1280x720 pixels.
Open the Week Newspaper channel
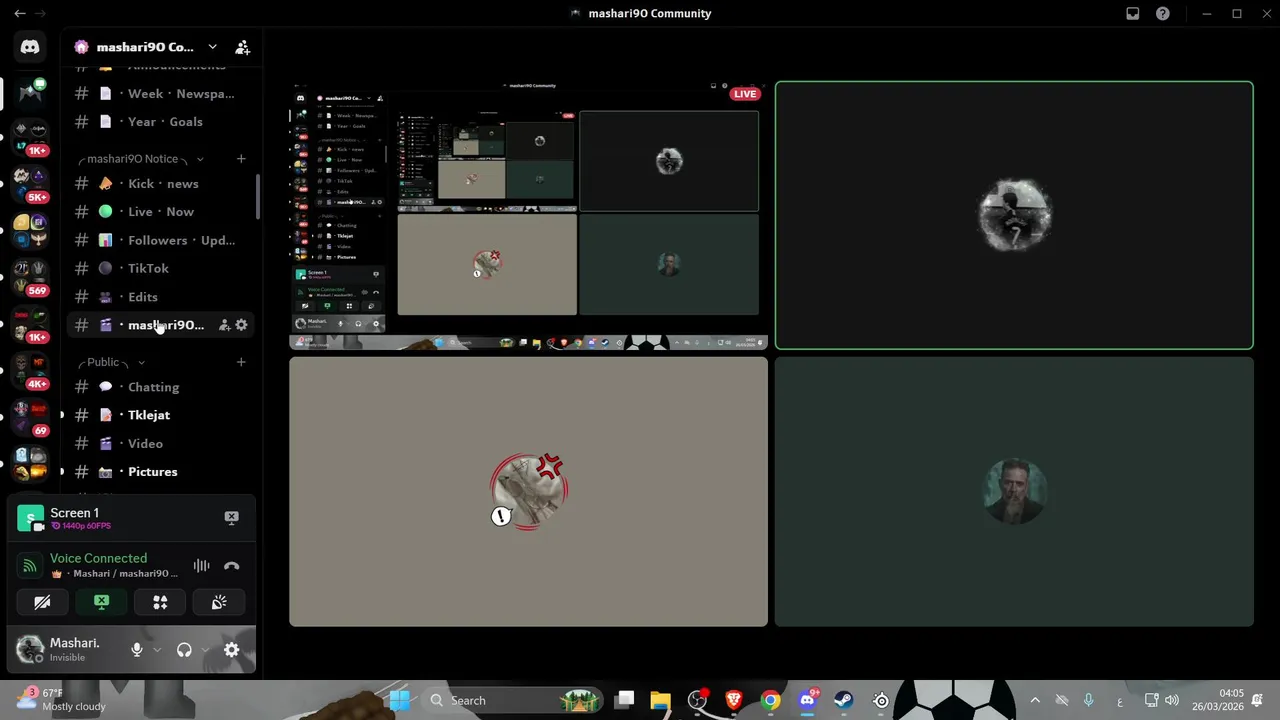coord(160,93)
